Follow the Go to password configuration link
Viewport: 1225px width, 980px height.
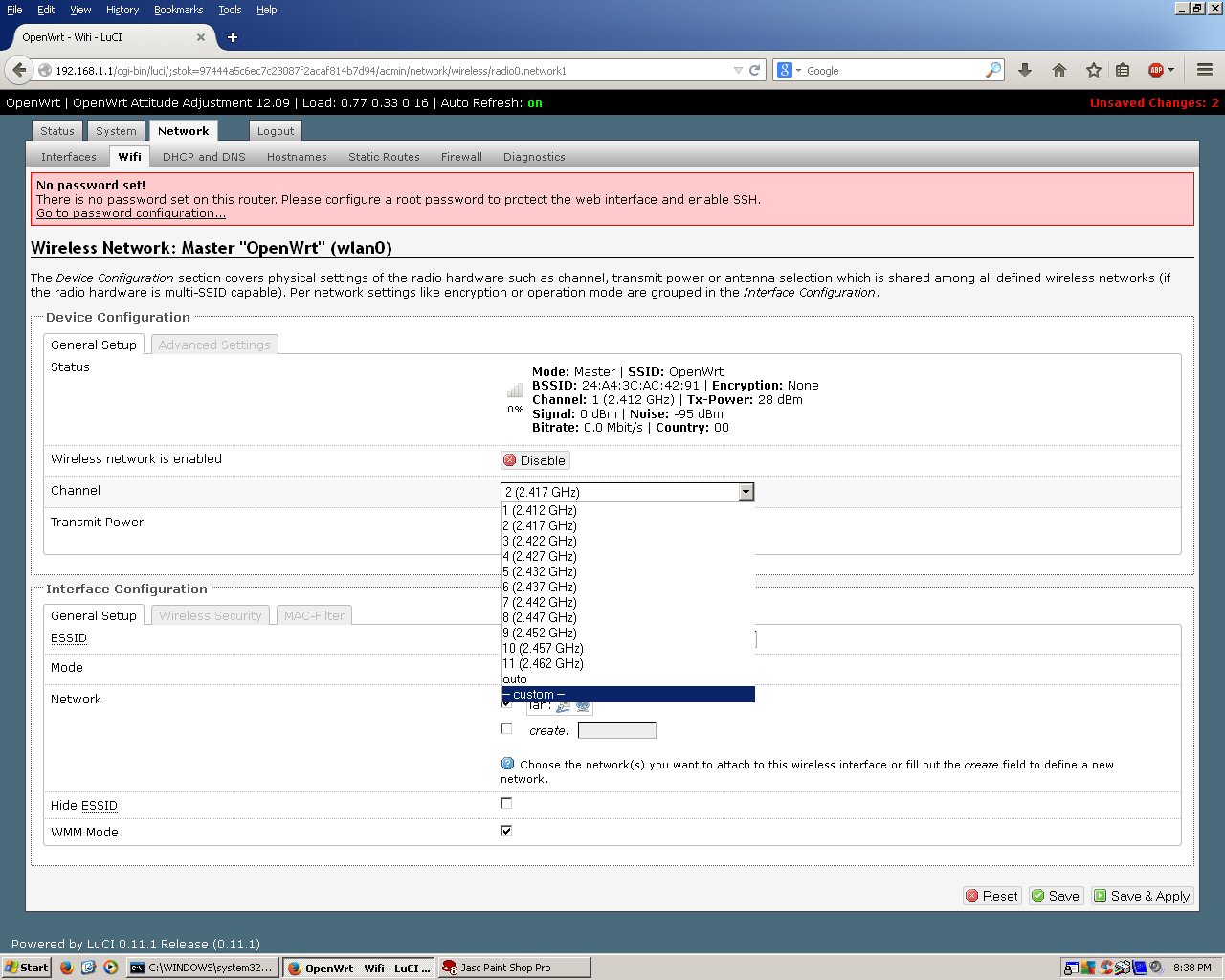tap(131, 213)
